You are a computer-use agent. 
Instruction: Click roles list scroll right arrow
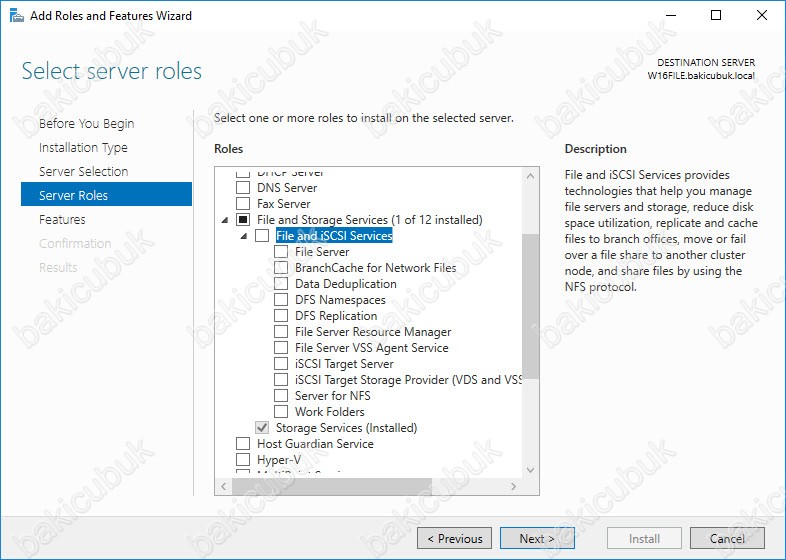513,486
